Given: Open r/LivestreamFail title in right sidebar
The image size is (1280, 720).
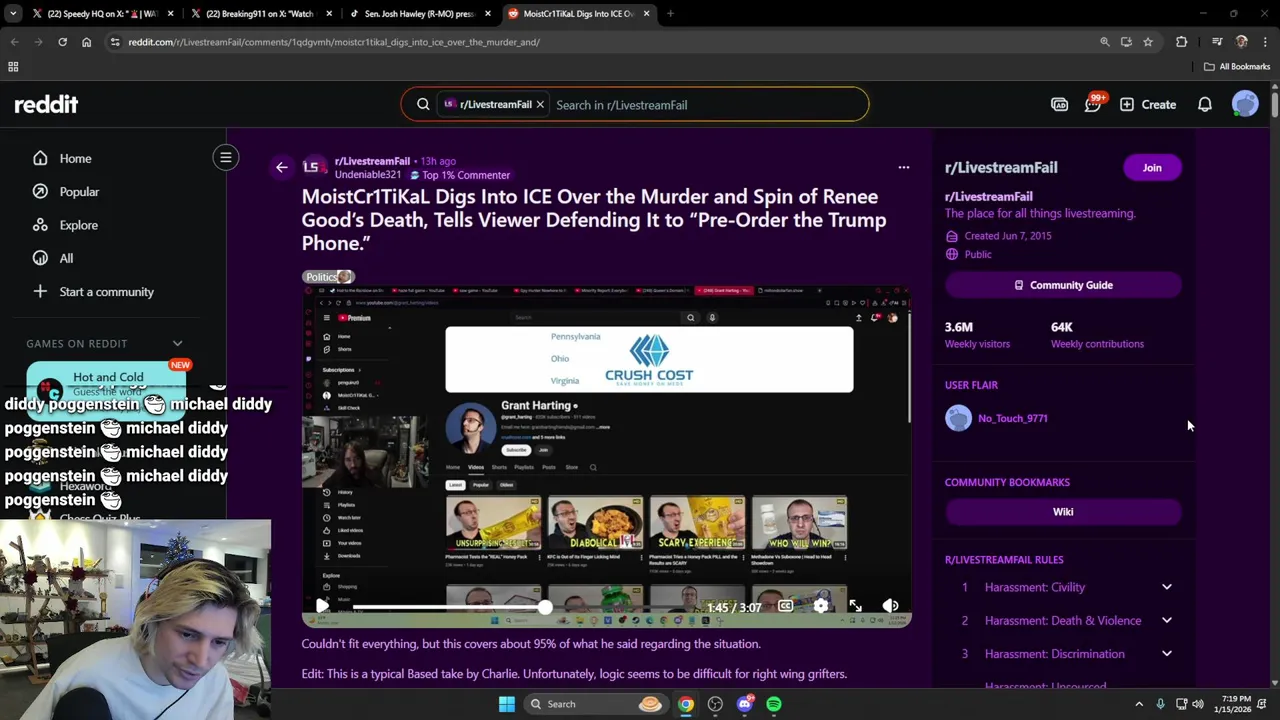Looking at the screenshot, I should coord(1001,167).
